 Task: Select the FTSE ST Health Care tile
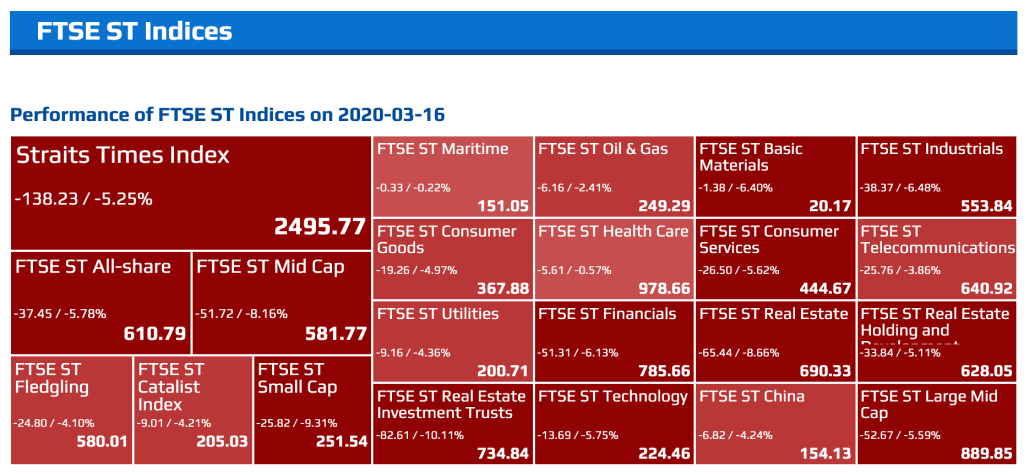614,259
